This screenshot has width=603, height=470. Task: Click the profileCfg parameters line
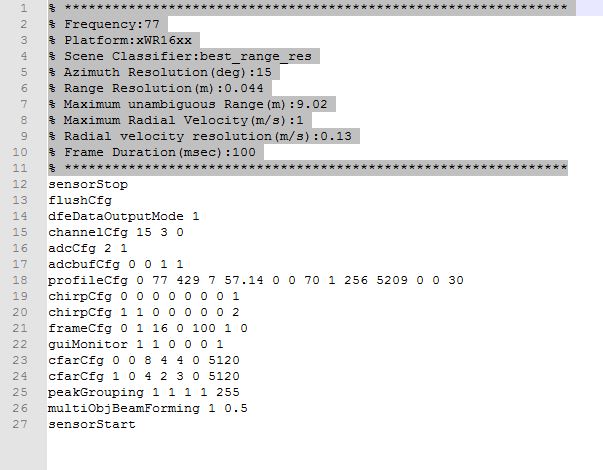pos(255,280)
